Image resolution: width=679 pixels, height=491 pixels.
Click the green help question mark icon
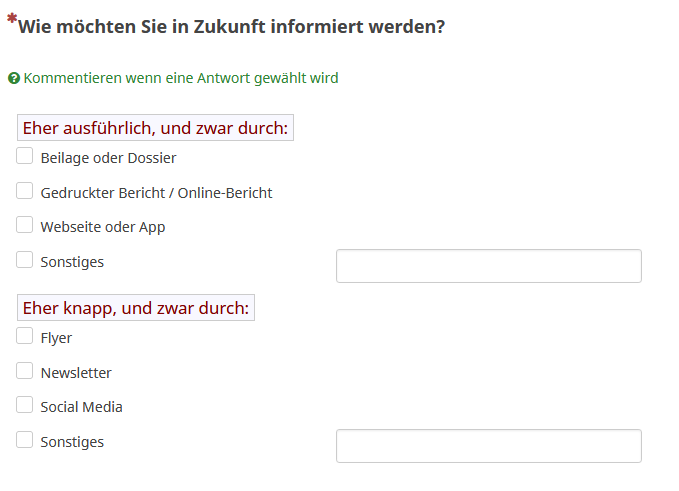(x=14, y=78)
